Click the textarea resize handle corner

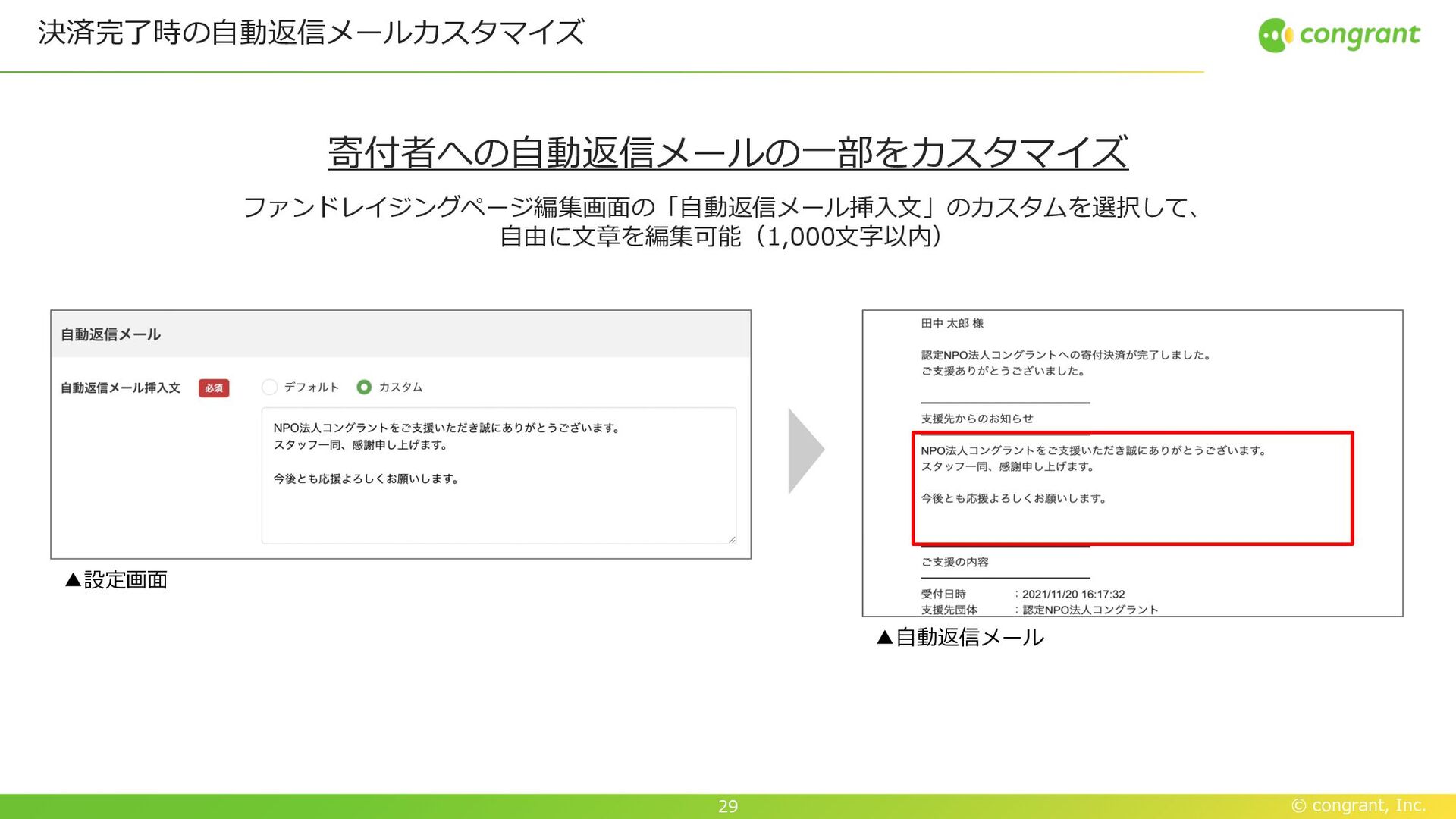point(731,539)
